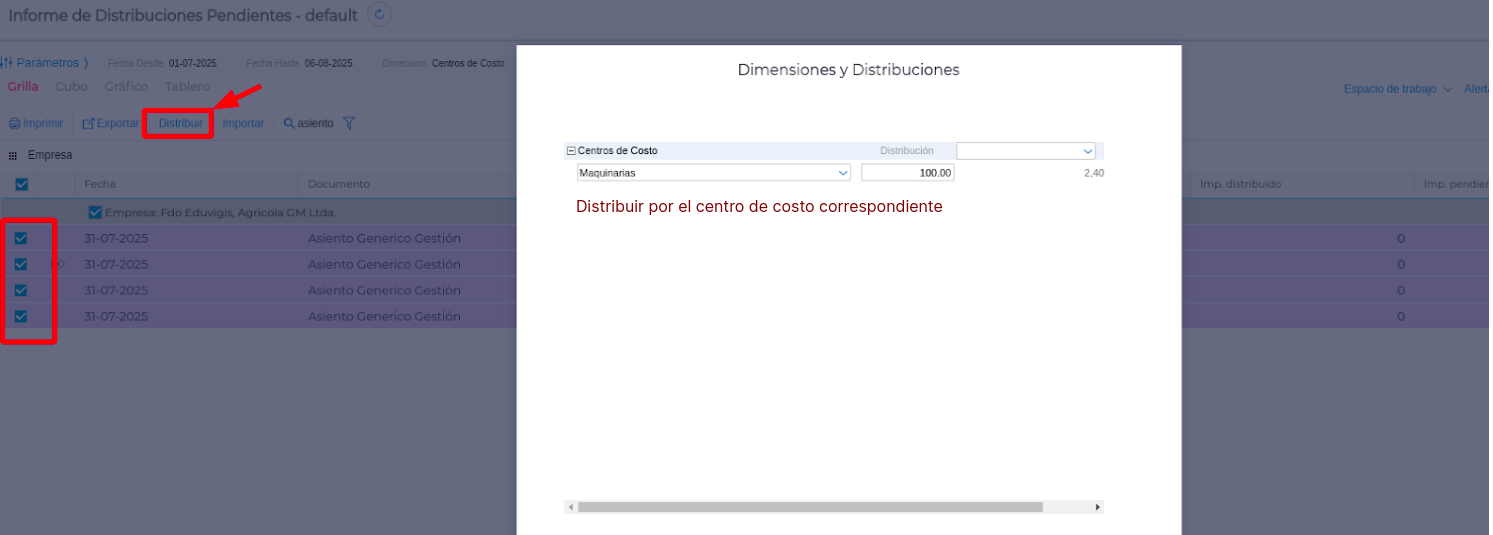Screen dimensions: 1493x535
Task: Open the Espacio de trabajo dropdown
Action: pyautogui.click(x=1398, y=89)
